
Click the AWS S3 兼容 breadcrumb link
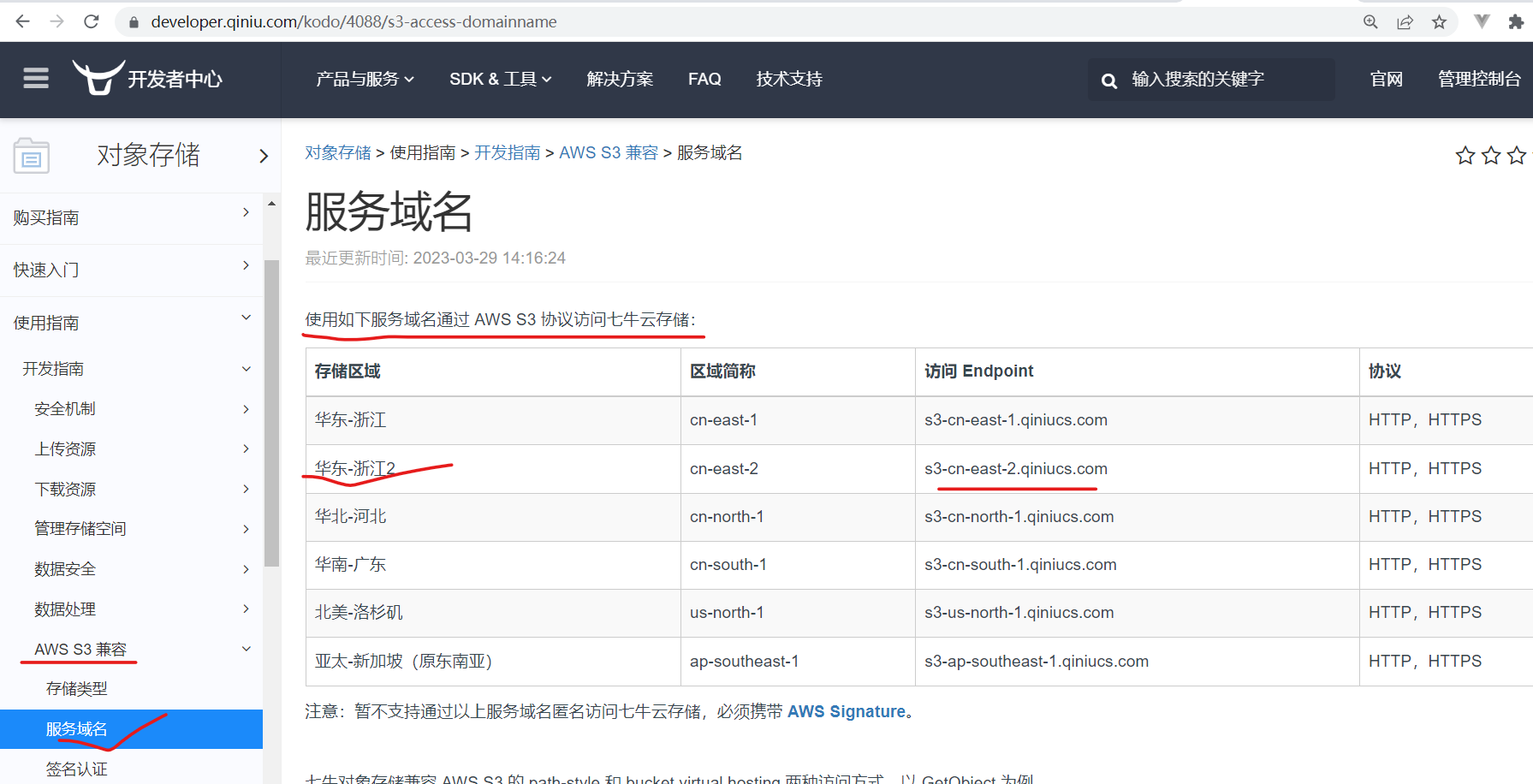(609, 152)
